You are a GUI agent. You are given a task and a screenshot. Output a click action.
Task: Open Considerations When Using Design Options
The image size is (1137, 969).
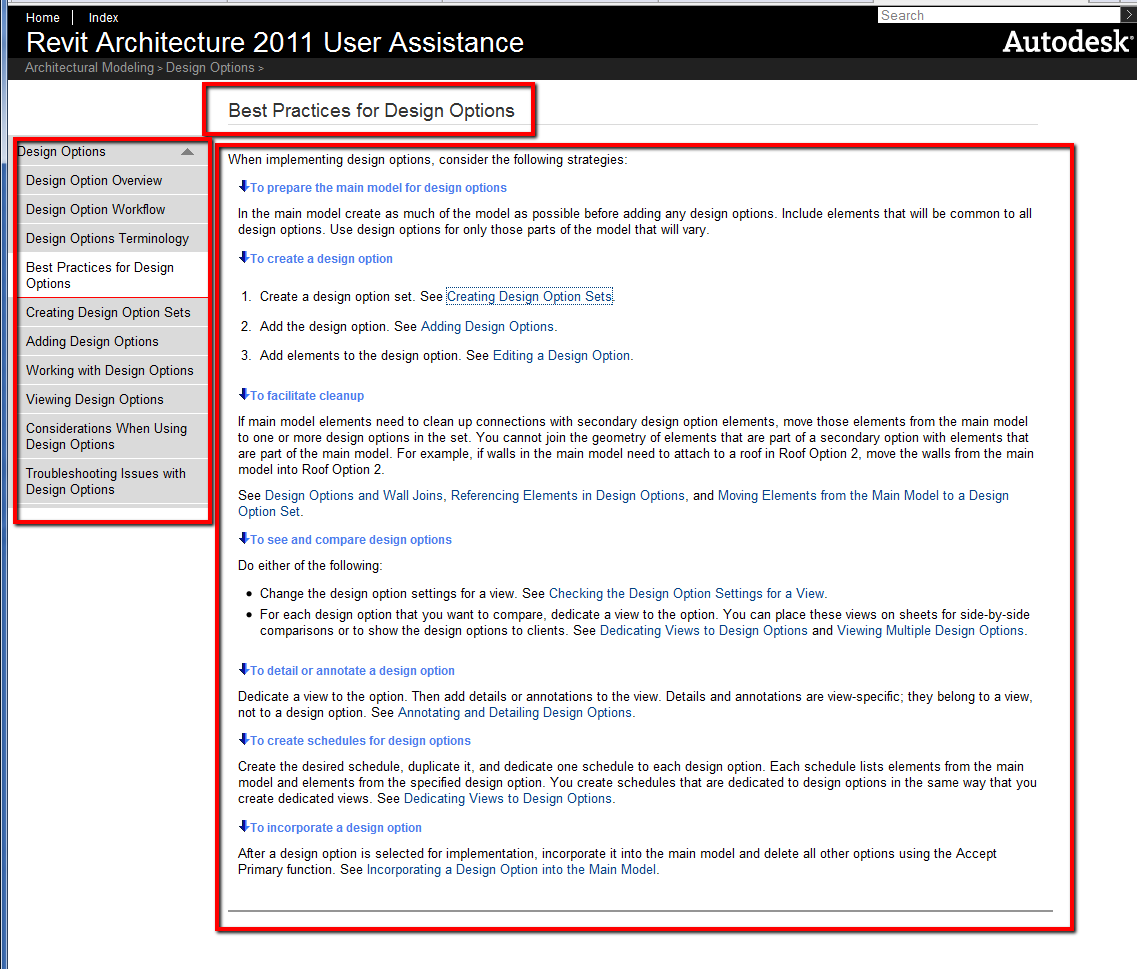tap(112, 436)
